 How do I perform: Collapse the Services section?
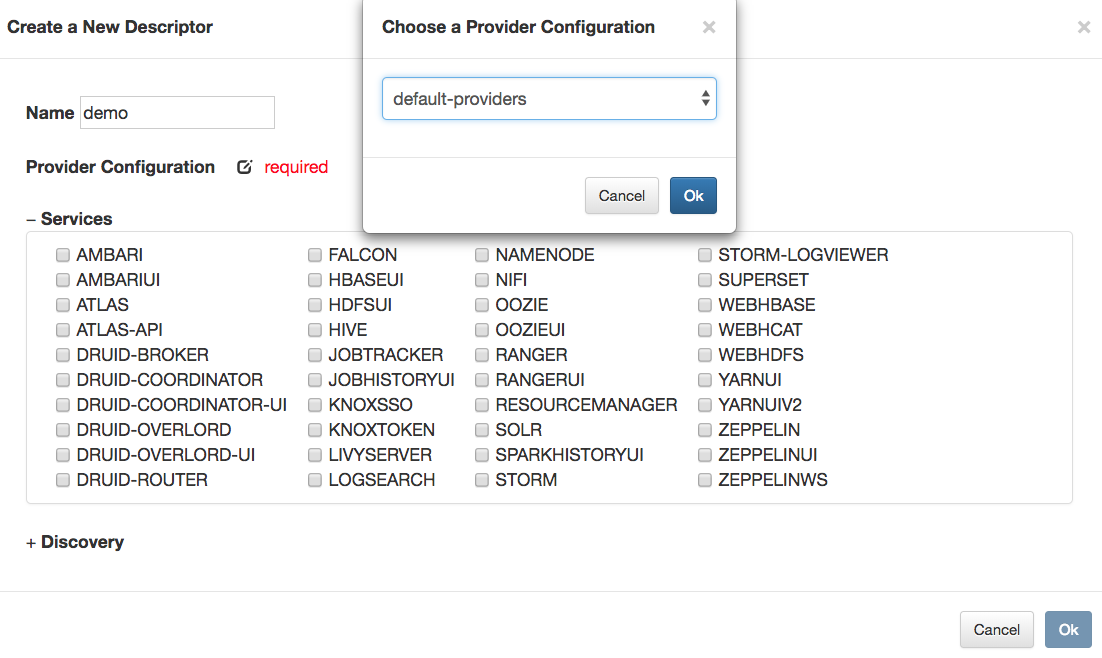tap(31, 218)
